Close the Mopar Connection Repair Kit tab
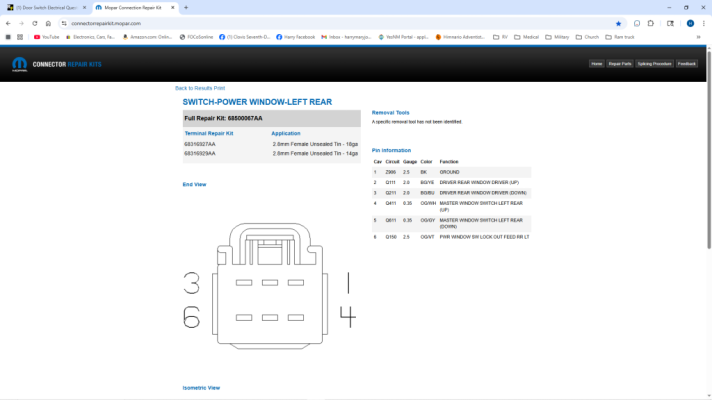The height and width of the screenshot is (400, 712). pos(173,8)
